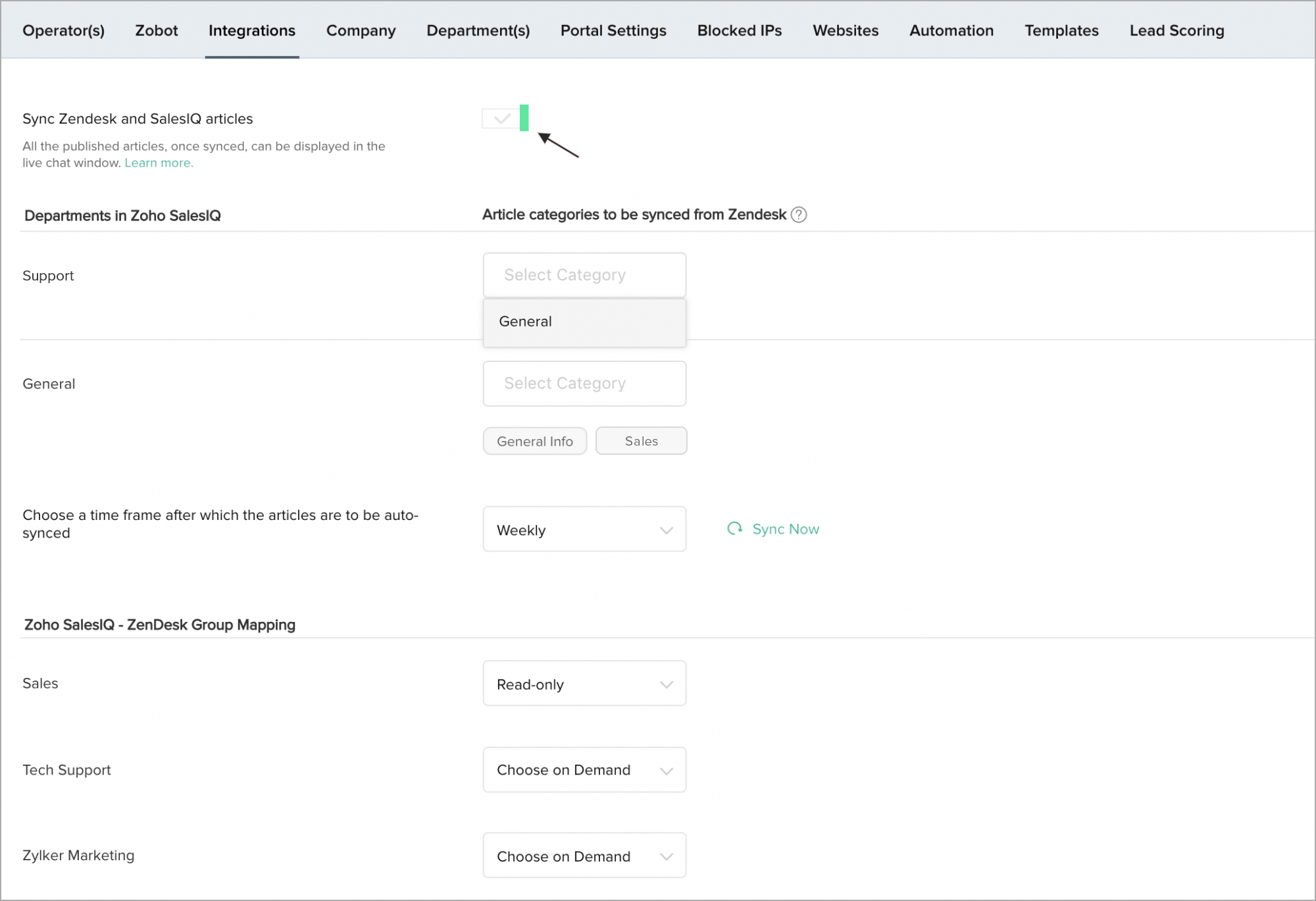
Task: Open the Zobot tab
Action: coord(156,30)
